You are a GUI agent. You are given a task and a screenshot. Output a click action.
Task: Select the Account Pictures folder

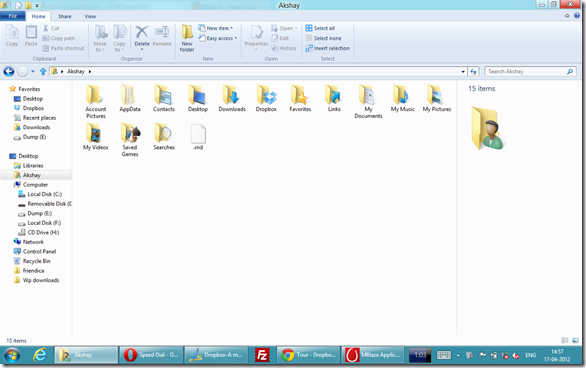96,101
